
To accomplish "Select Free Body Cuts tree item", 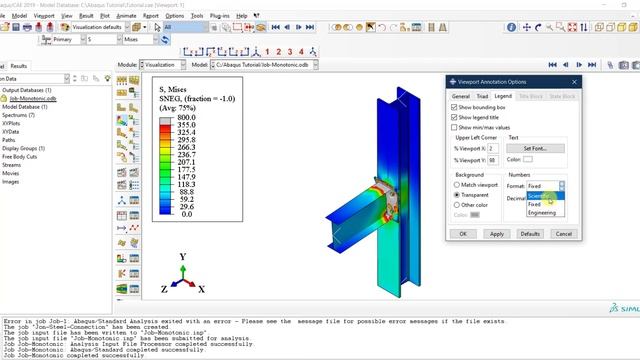I will point(20,157).
